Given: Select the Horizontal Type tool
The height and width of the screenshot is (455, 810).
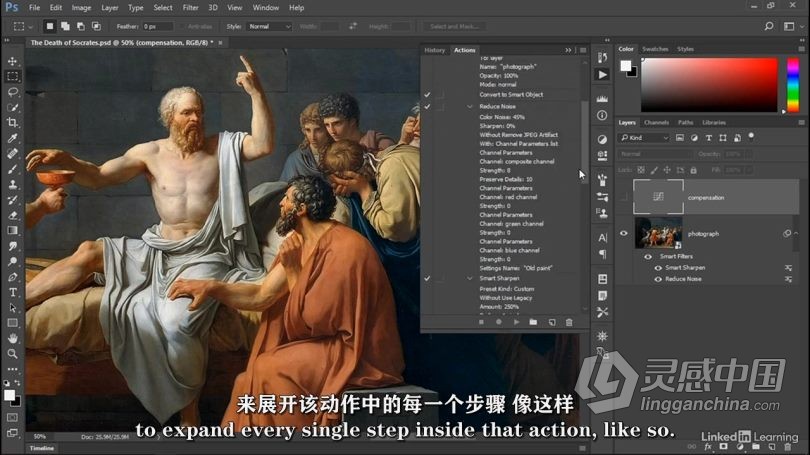Looking at the screenshot, I should [x=12, y=292].
